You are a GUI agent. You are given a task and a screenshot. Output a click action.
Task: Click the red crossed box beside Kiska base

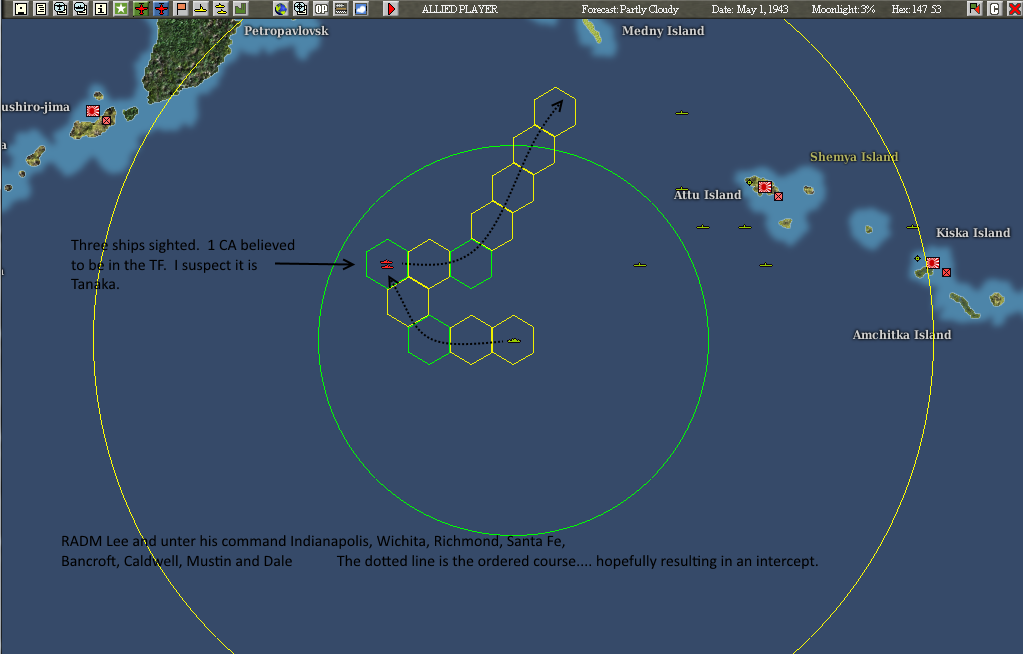947,272
